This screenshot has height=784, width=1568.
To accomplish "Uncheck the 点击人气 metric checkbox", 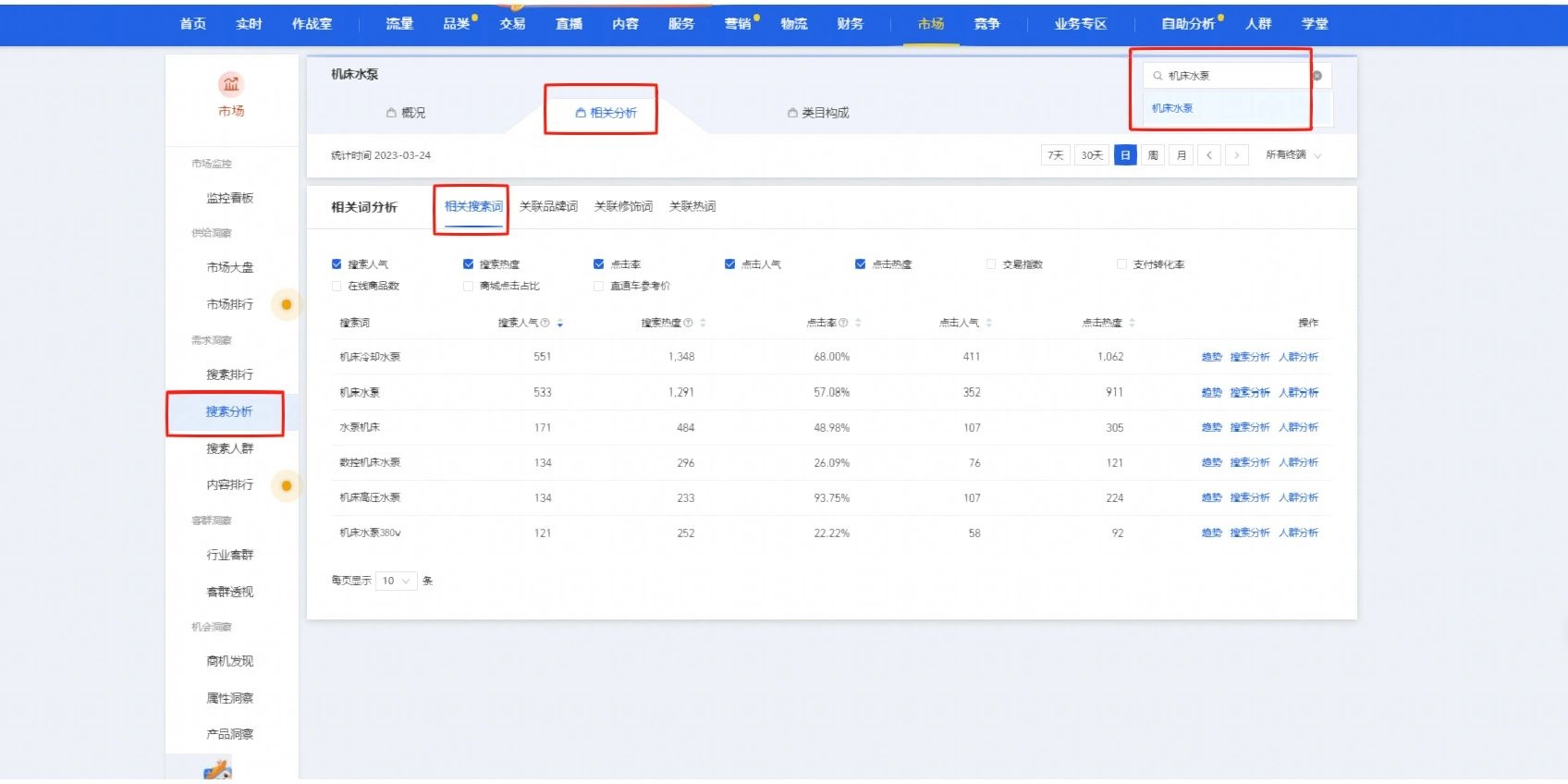I will 730,264.
